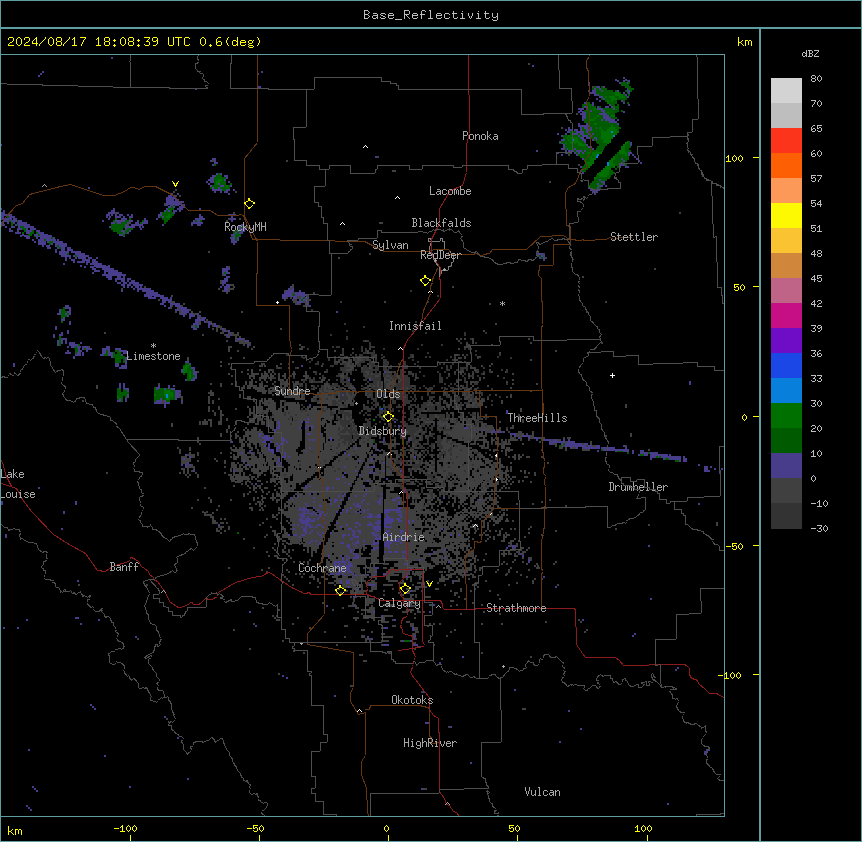Viewport: 862px width, 842px height.
Task: Click the Sylvan label
Action: (390, 245)
